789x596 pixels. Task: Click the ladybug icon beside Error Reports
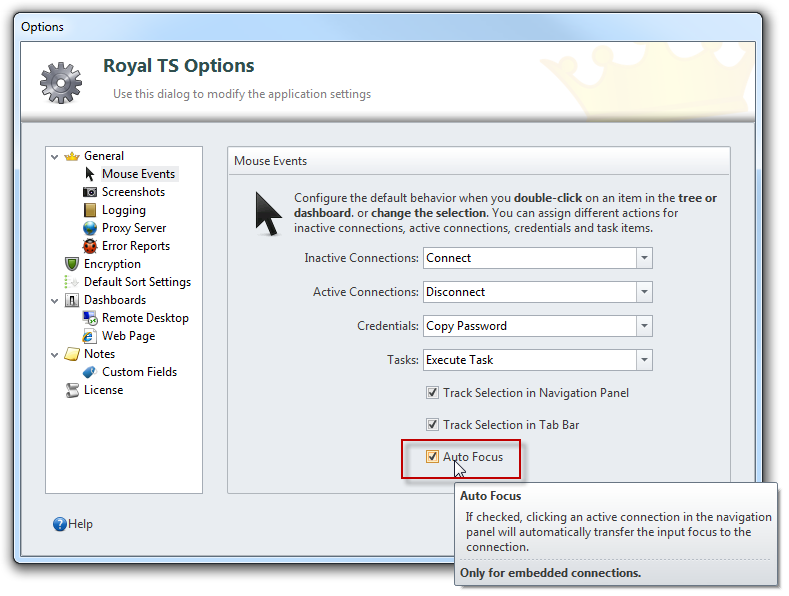coord(90,246)
